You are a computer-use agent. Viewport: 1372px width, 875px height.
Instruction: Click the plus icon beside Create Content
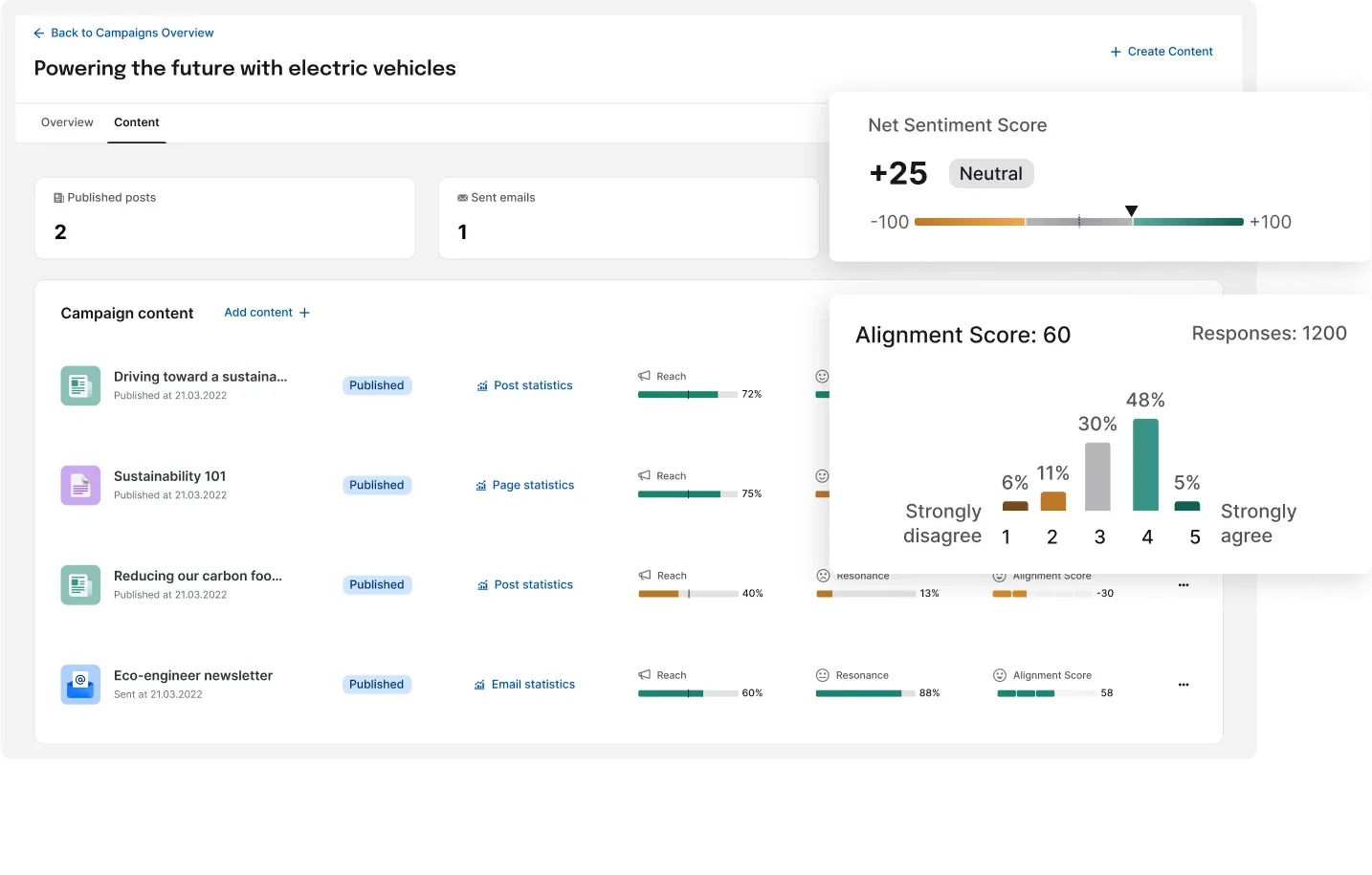tap(1116, 52)
